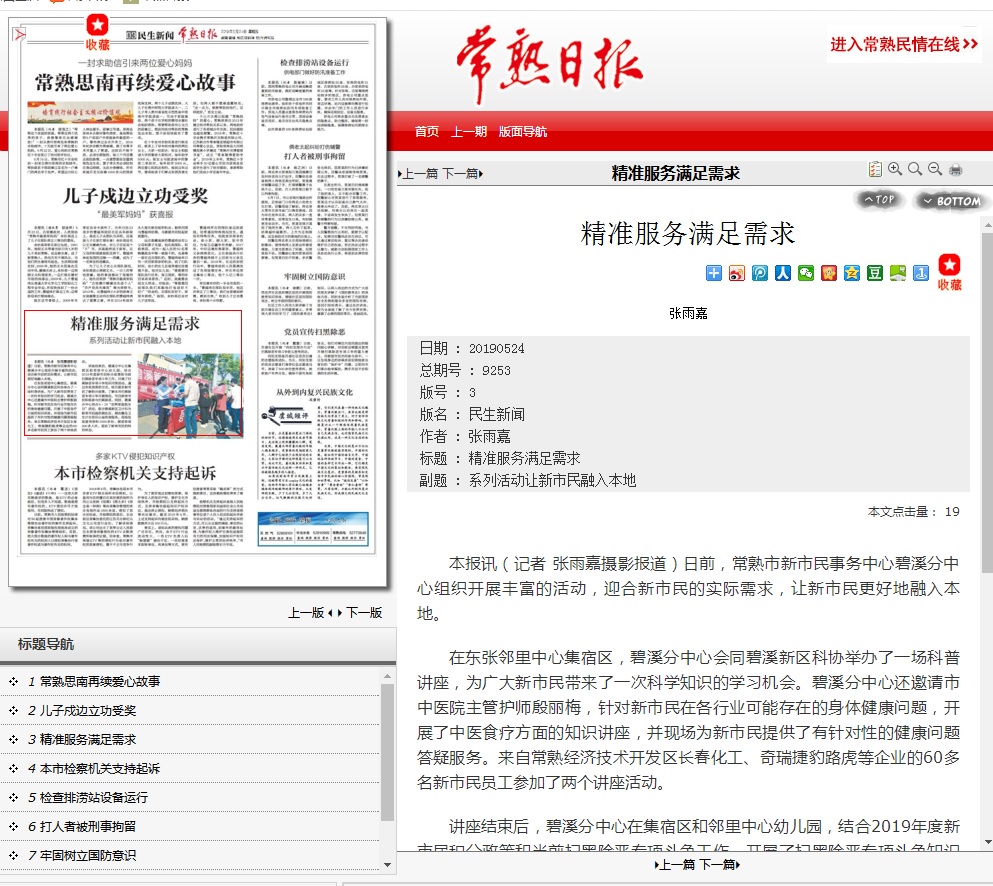Click the date value 20190524
Viewport: 993px width, 886px height.
496,348
